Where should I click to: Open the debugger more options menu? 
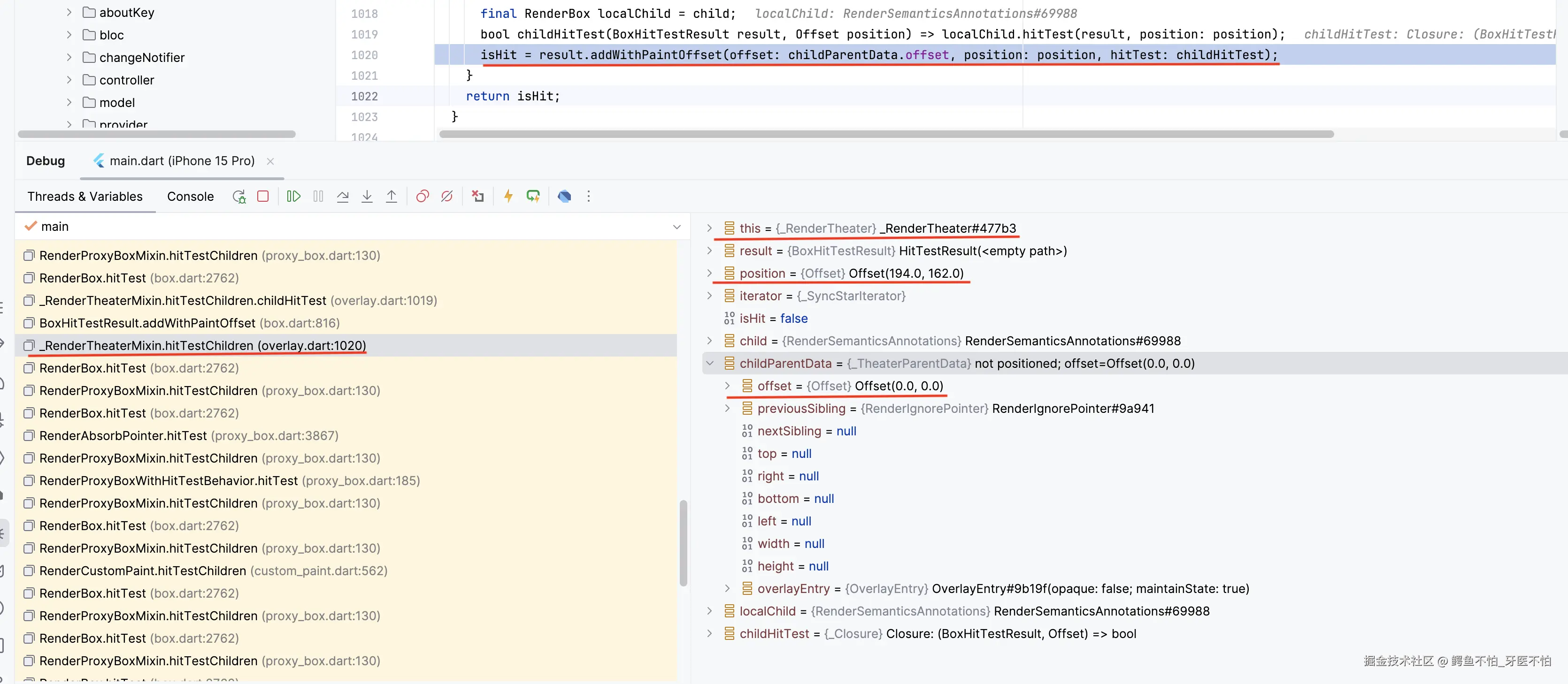[x=589, y=197]
